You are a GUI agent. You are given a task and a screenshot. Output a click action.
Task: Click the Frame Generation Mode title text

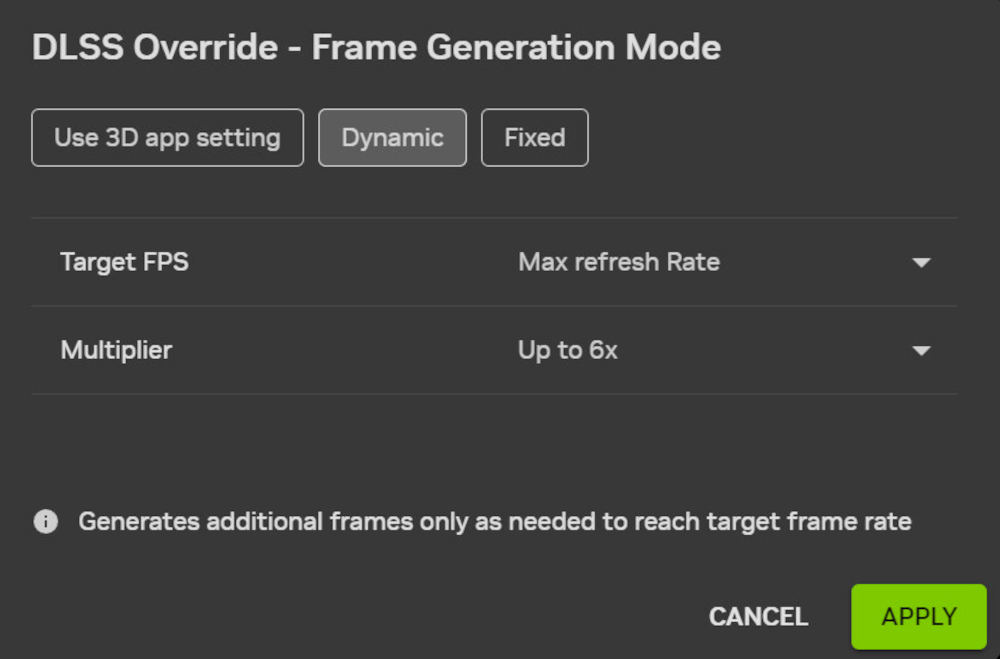516,48
